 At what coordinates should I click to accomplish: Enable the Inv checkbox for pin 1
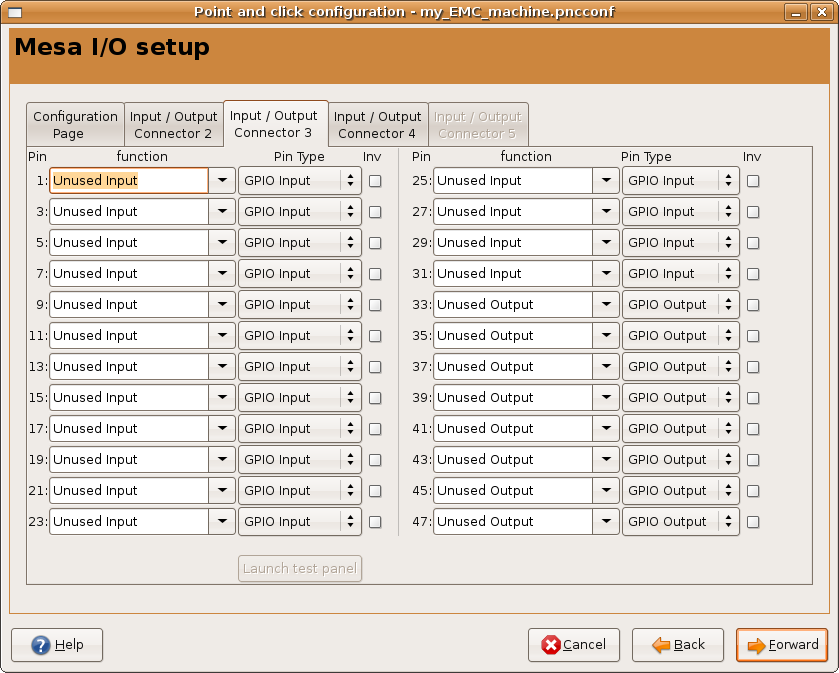coord(375,181)
